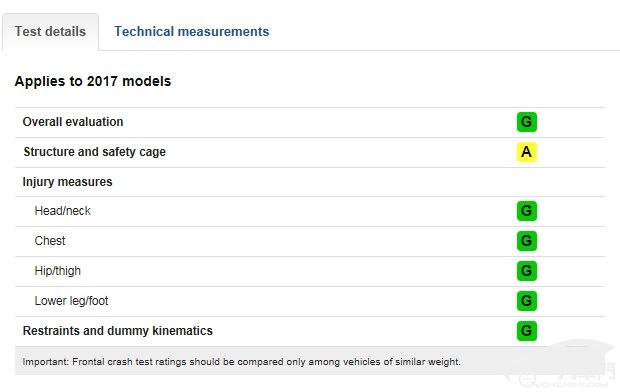The image size is (620, 392).
Task: Select the Lower leg/foot row text
Action: 71,301
